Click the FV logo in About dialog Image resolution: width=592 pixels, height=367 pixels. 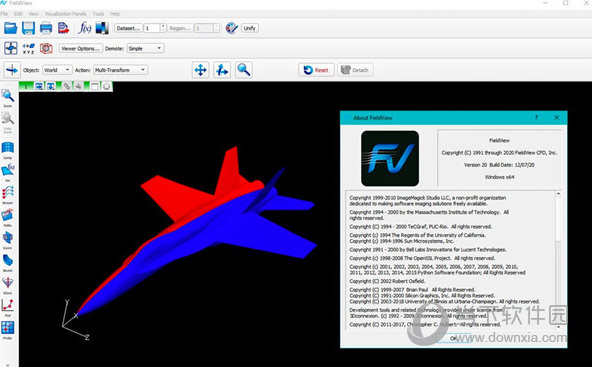pyautogui.click(x=390, y=158)
